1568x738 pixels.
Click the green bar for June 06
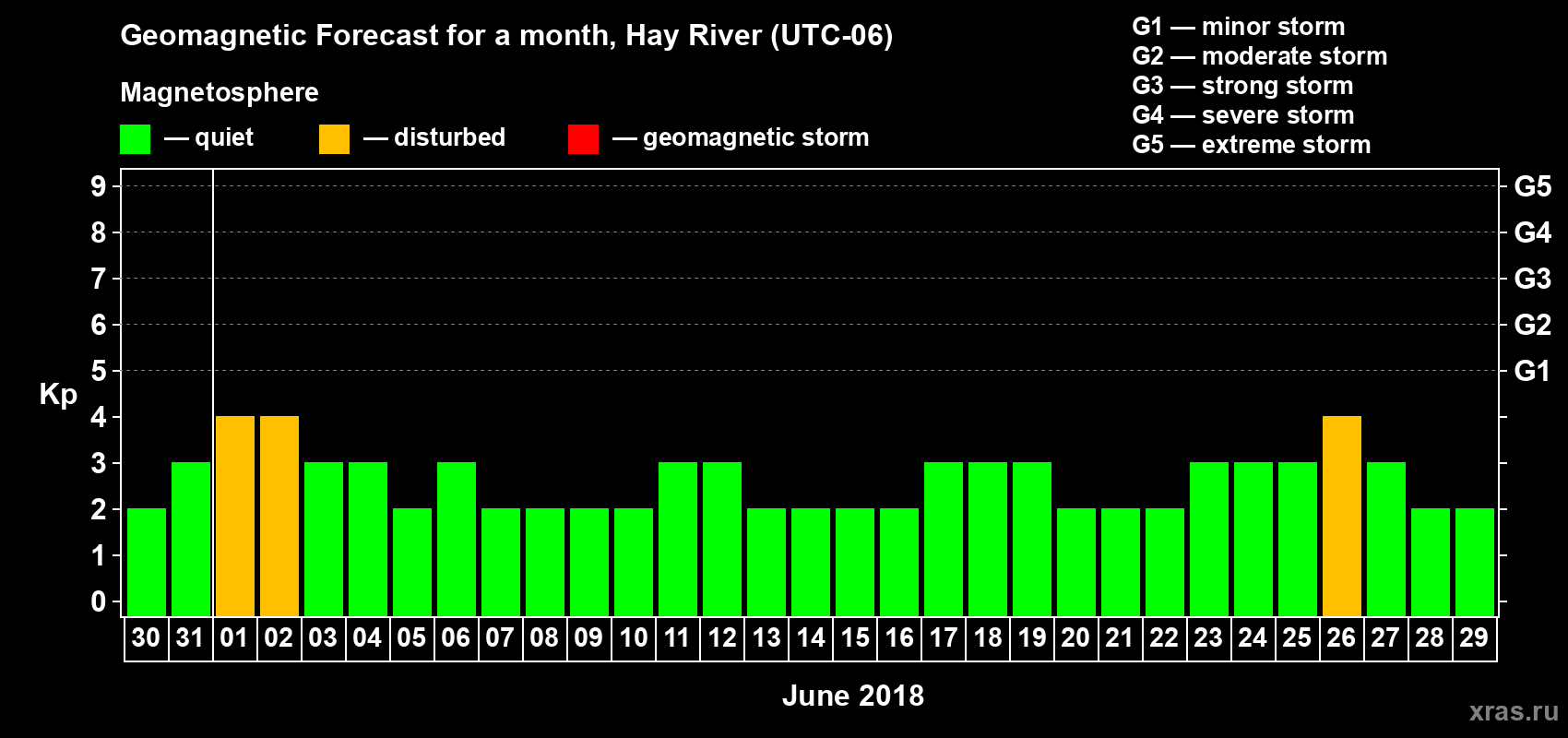[x=457, y=540]
